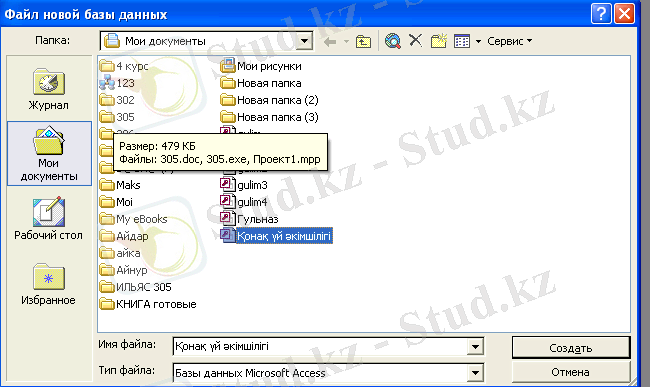Screen dimensions: 650x387
Task: Open the Views dropdown arrow
Action: click(478, 41)
